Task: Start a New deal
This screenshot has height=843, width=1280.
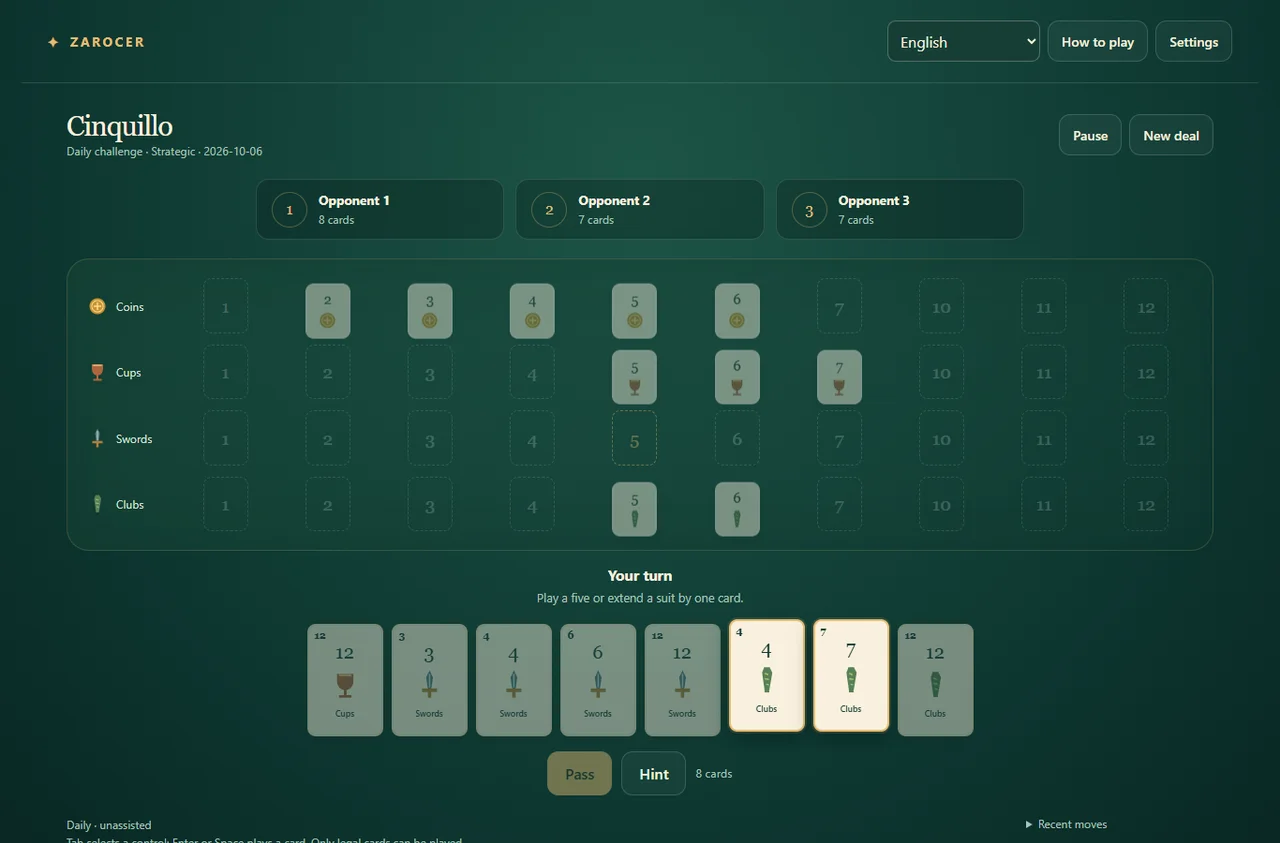Action: (x=1171, y=135)
